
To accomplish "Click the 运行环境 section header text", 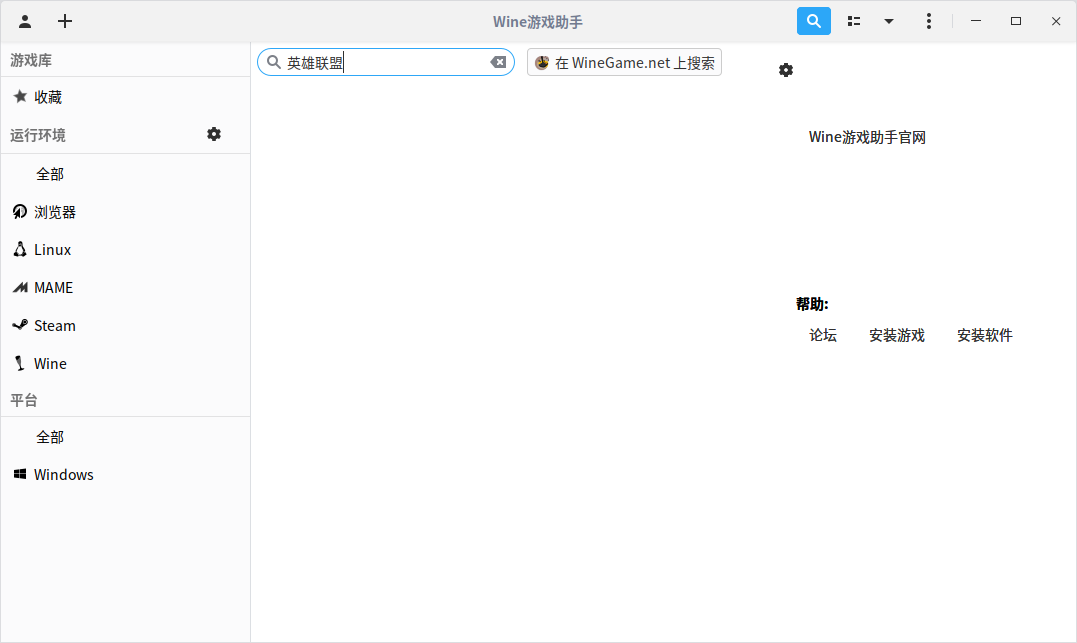I will [38, 135].
